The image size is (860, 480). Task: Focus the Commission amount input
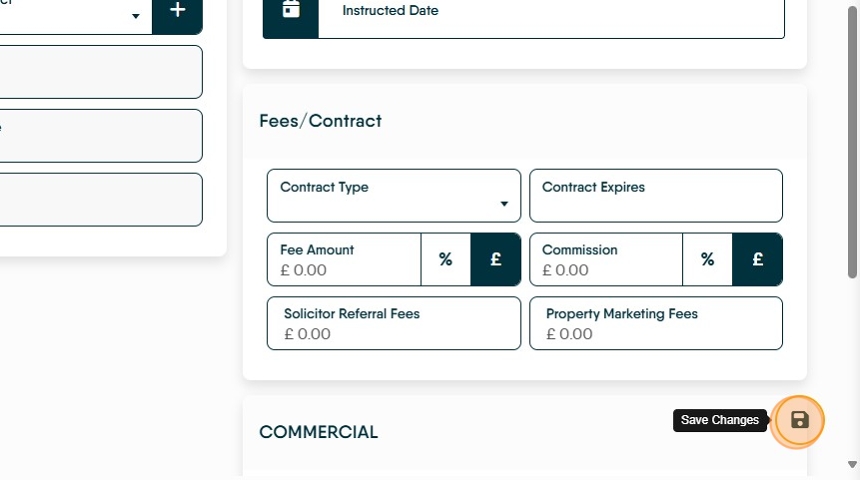(606, 259)
